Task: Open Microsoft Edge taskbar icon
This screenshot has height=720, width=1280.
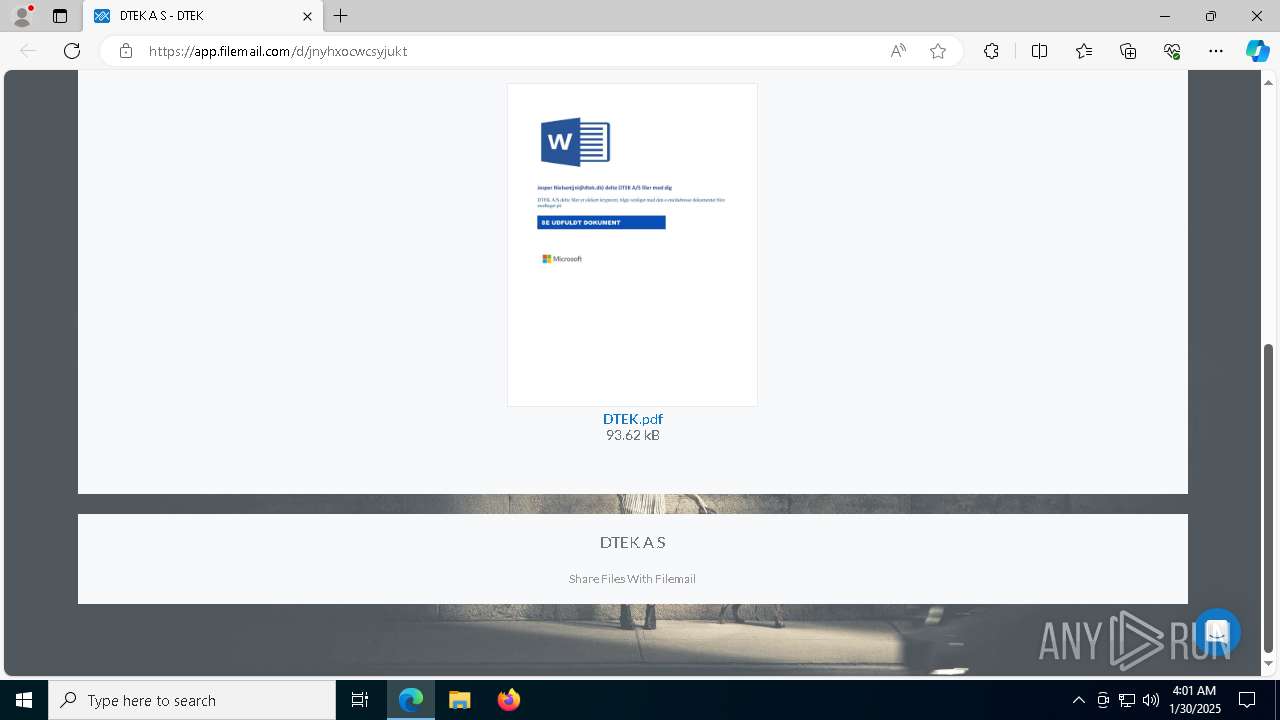Action: coord(411,700)
